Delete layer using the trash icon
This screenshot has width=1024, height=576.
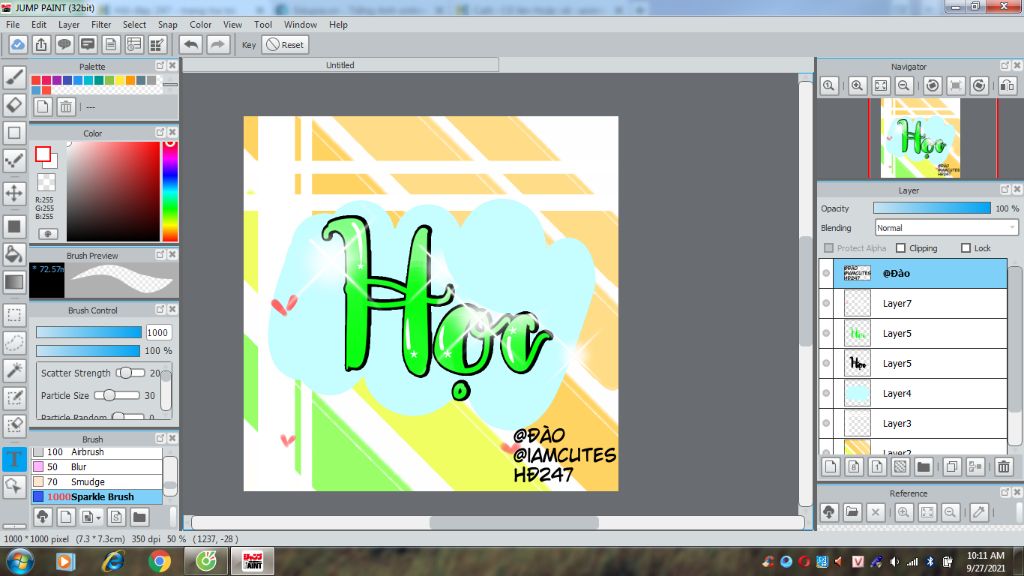[1004, 466]
